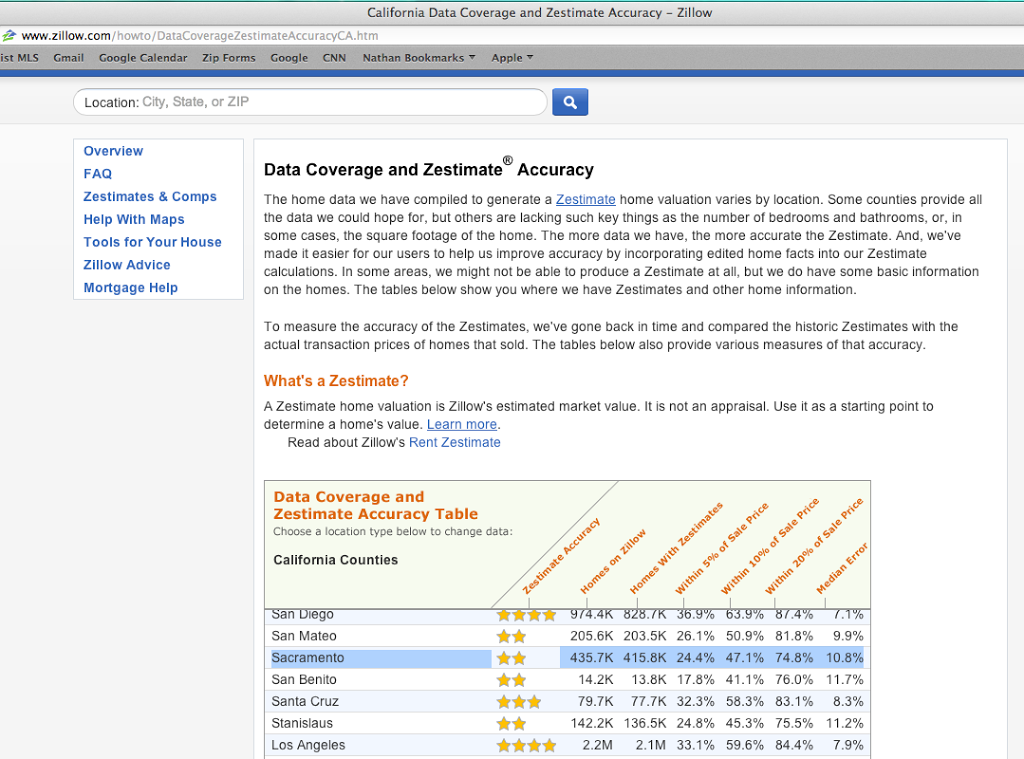Click Within 10% of Sale Price header
Screen dimensions: 1024x759
pyautogui.click(x=769, y=546)
